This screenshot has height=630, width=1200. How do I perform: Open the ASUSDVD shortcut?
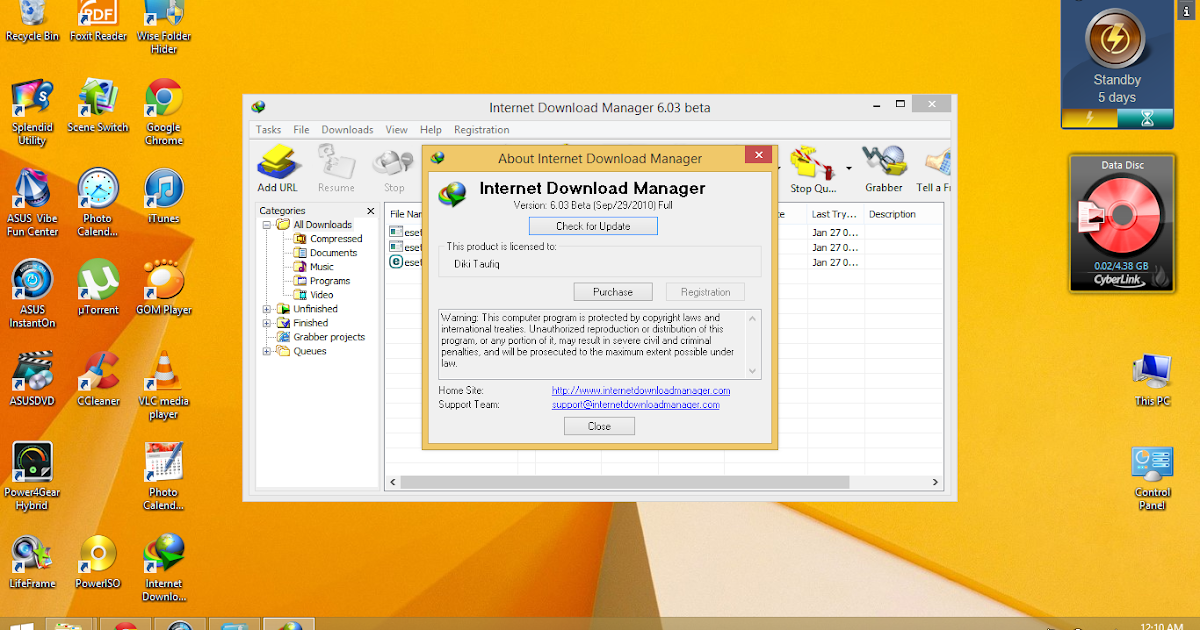(x=32, y=379)
